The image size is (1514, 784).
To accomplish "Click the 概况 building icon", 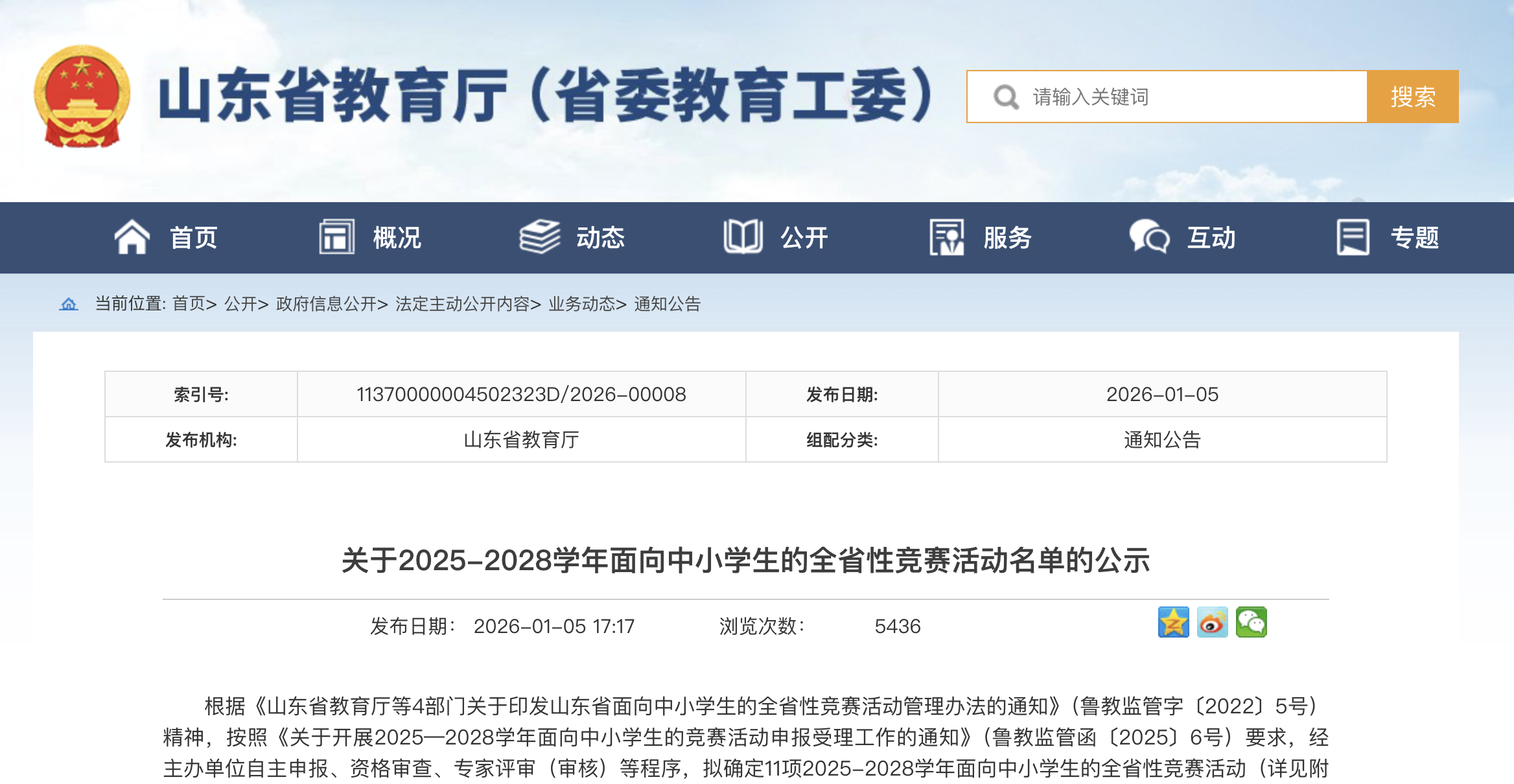I will 336,237.
